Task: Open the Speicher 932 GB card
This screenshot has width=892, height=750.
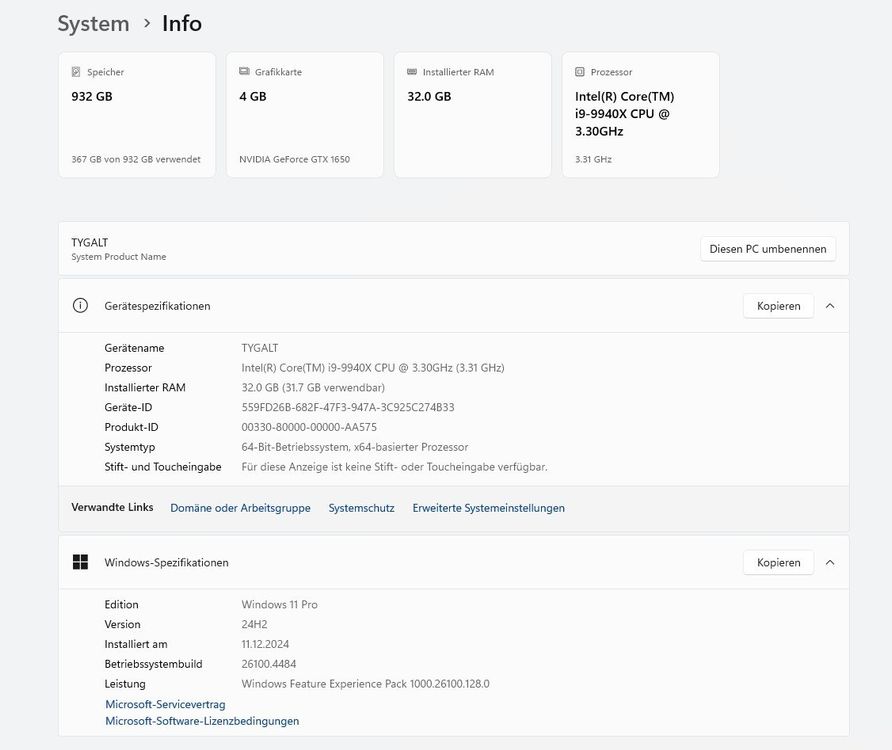Action: (x=137, y=115)
